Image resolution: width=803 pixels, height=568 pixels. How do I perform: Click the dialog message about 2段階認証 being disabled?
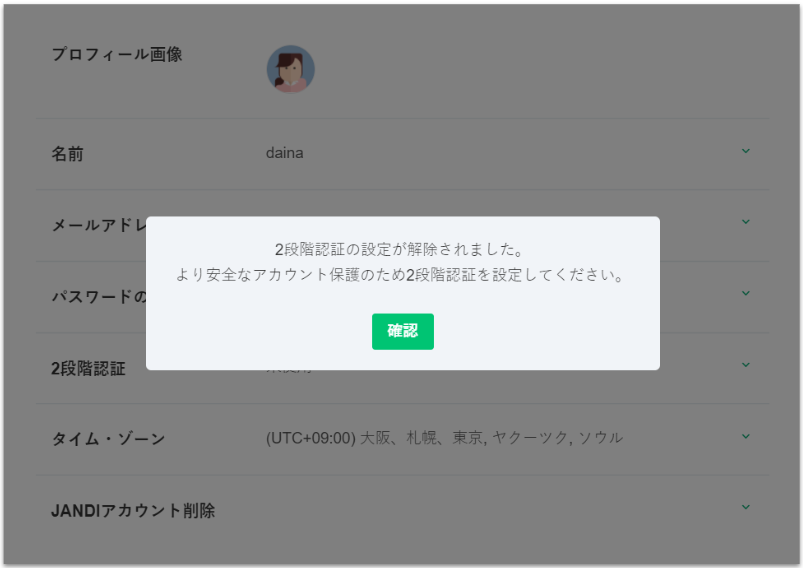(400, 250)
